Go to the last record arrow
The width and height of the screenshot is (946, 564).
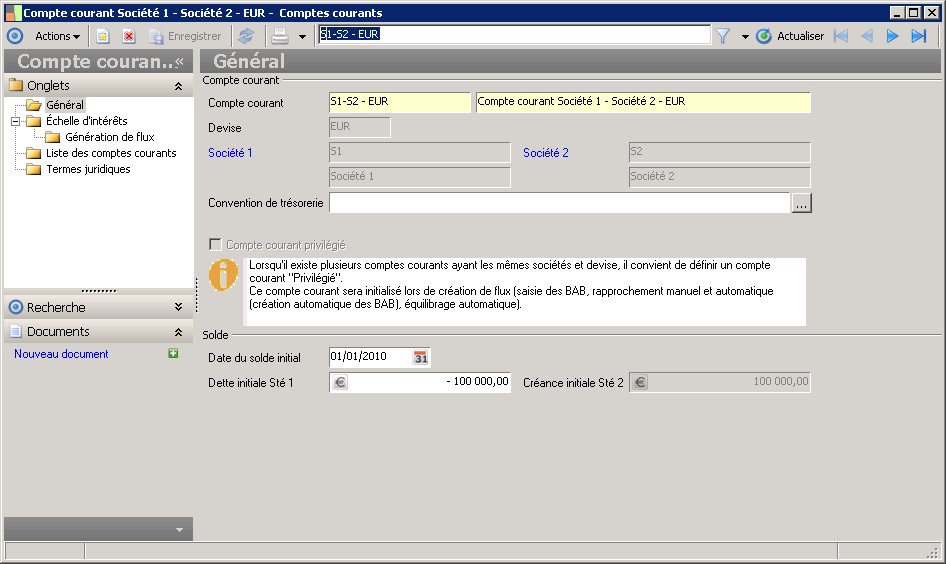click(x=918, y=36)
